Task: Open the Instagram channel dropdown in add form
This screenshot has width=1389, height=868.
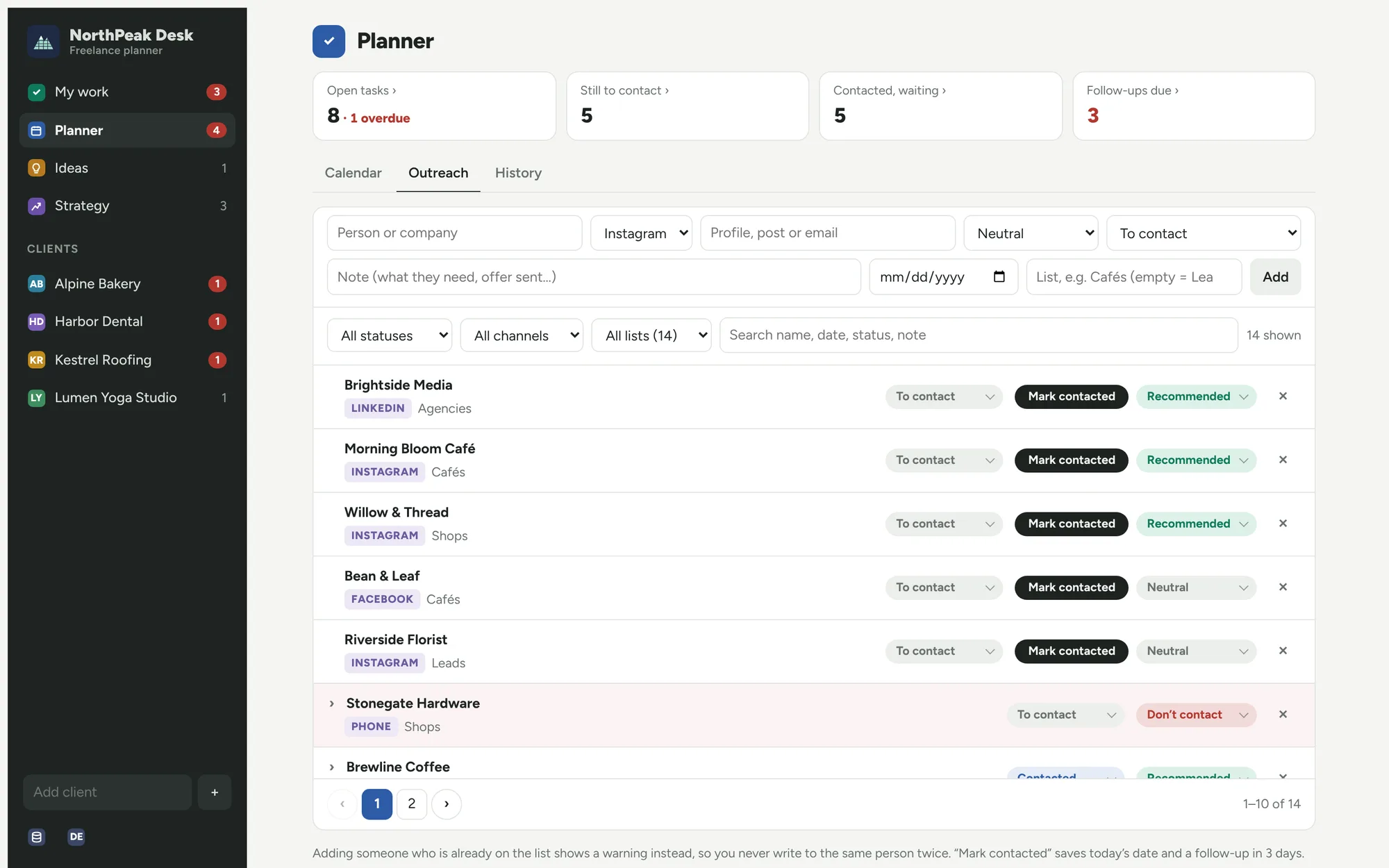Action: pos(641,233)
